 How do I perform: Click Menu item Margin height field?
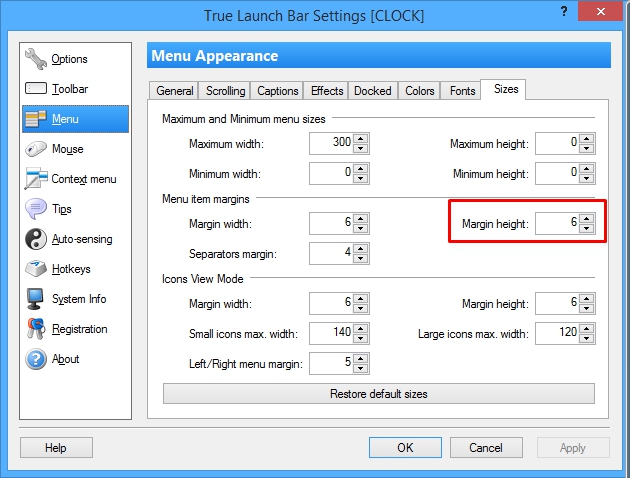pos(558,223)
